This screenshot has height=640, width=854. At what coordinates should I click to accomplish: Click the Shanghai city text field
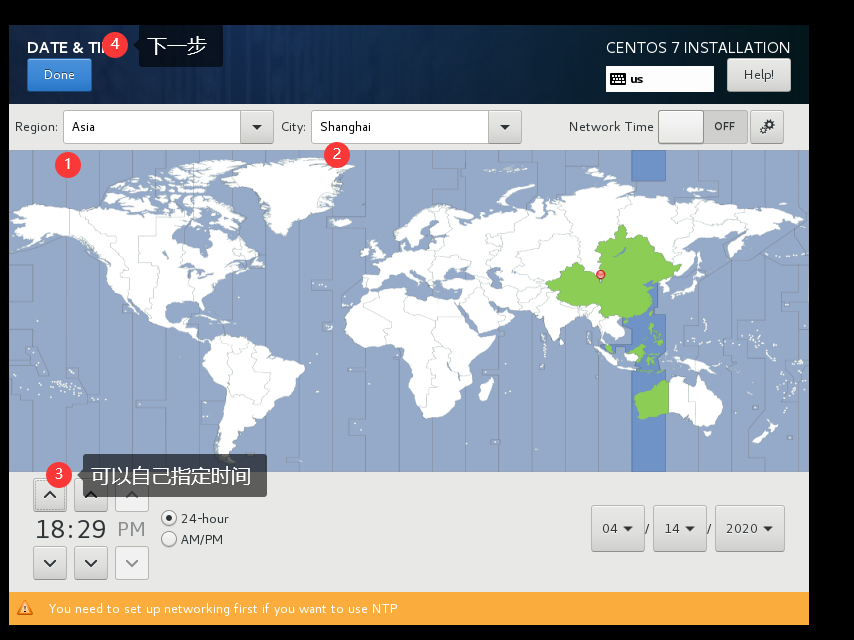click(x=400, y=127)
